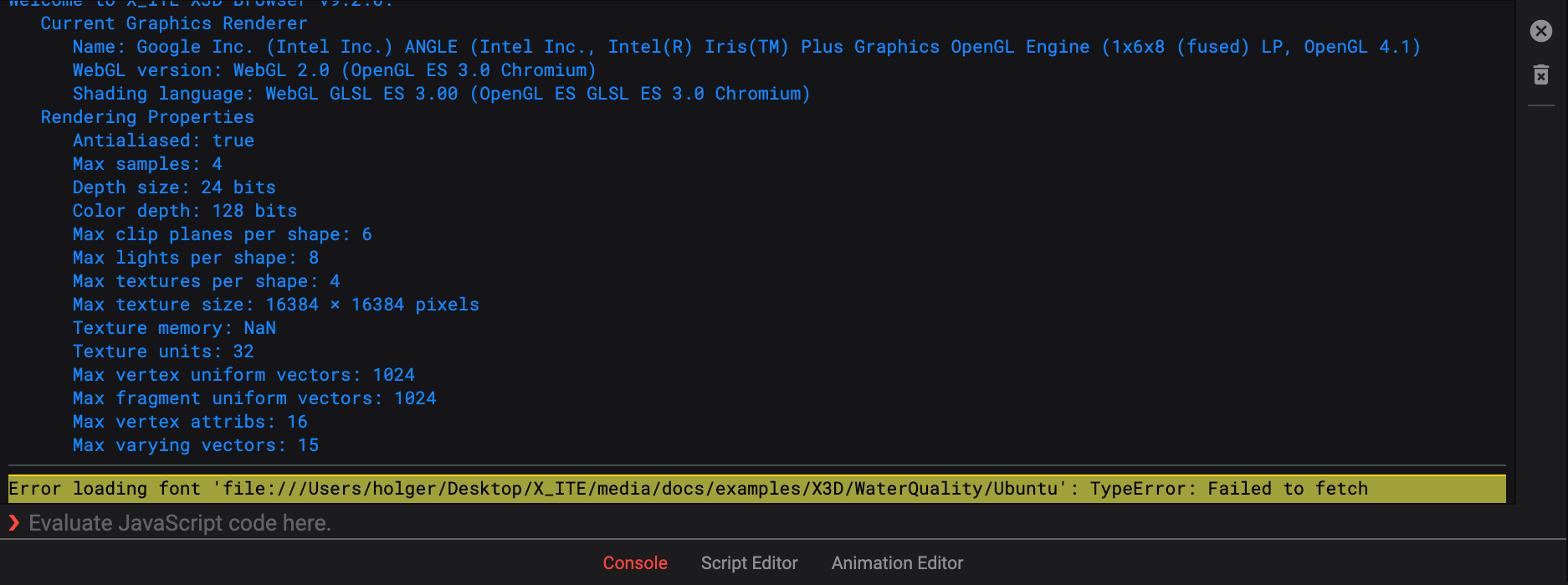Screen dimensions: 1568x585
Task: Click the 'Color depth: 128 bits' line
Action: 184,211
